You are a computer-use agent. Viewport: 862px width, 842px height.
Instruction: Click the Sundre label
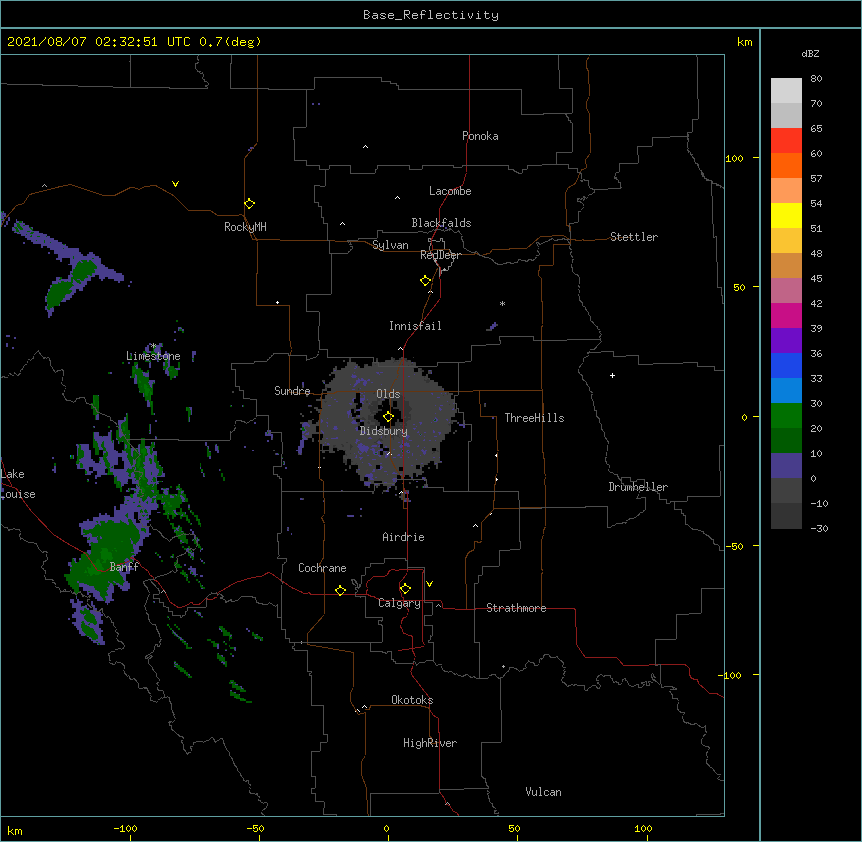click(292, 391)
